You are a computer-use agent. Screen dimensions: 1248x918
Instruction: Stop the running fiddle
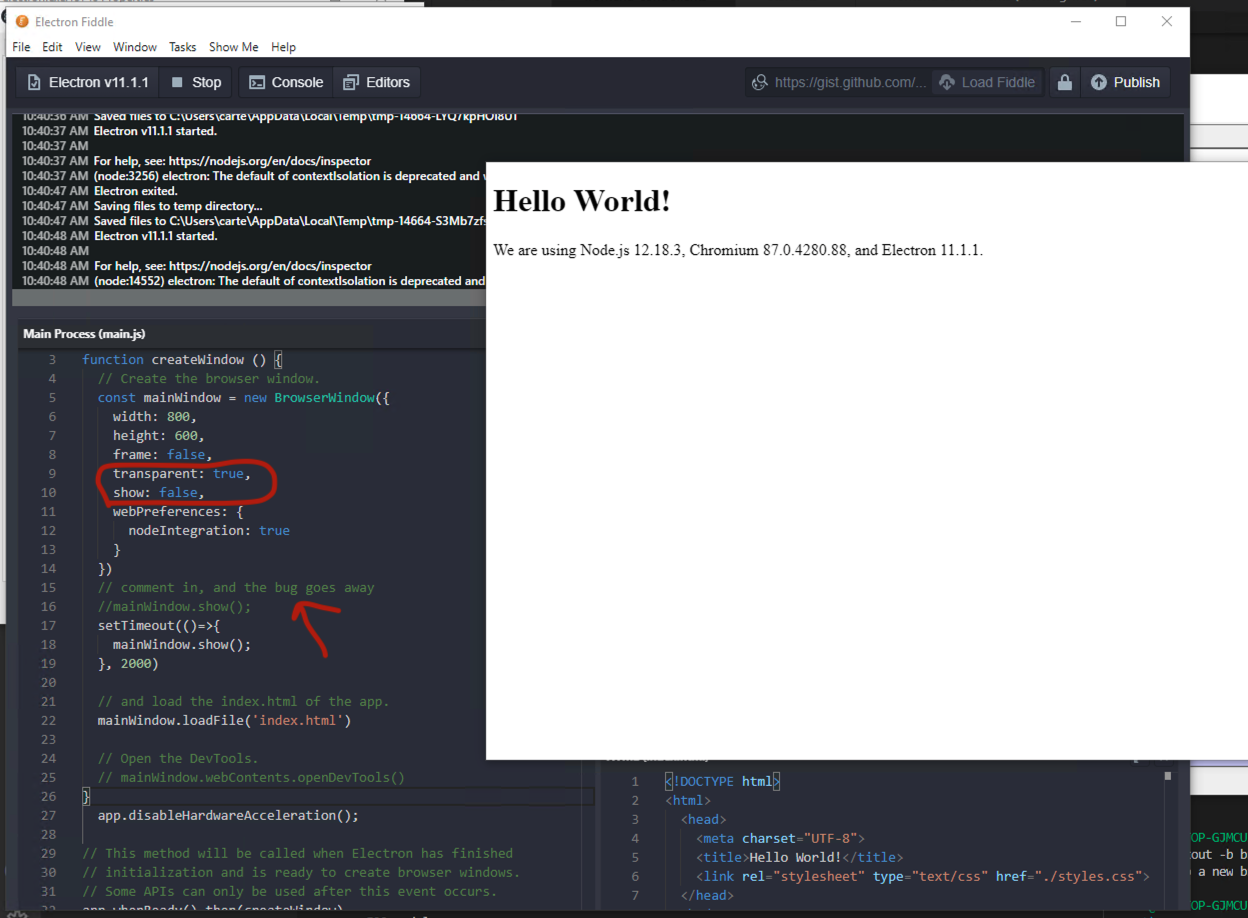pyautogui.click(x=195, y=82)
